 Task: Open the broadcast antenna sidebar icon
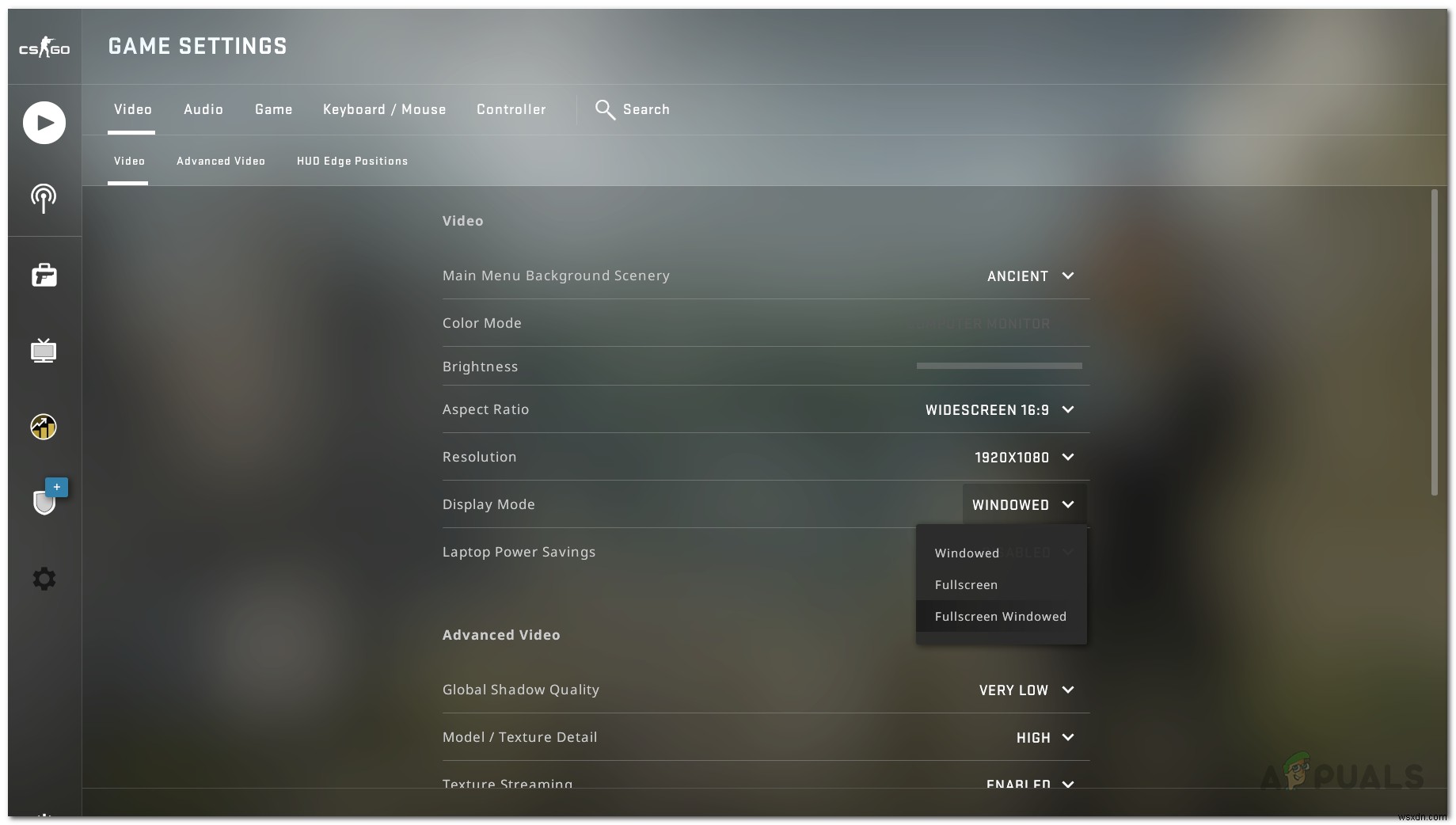click(44, 199)
